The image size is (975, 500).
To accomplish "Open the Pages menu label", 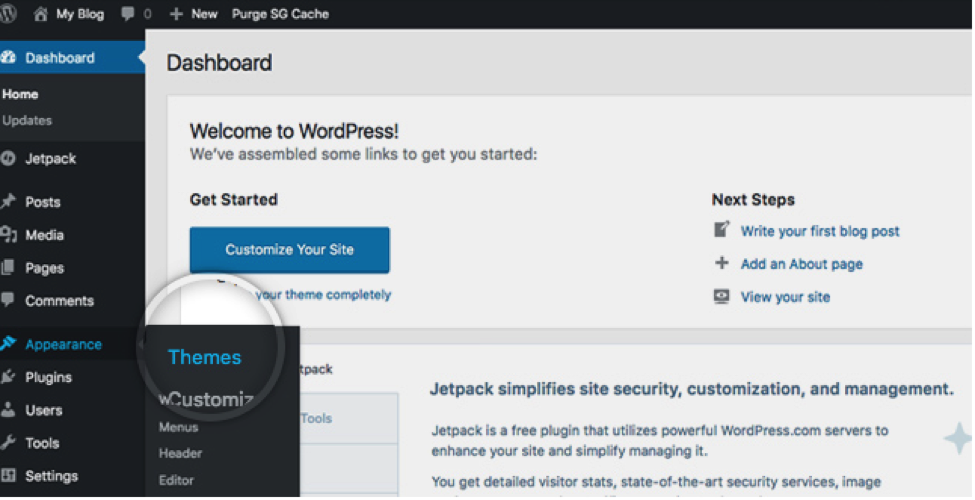I will click(45, 269).
